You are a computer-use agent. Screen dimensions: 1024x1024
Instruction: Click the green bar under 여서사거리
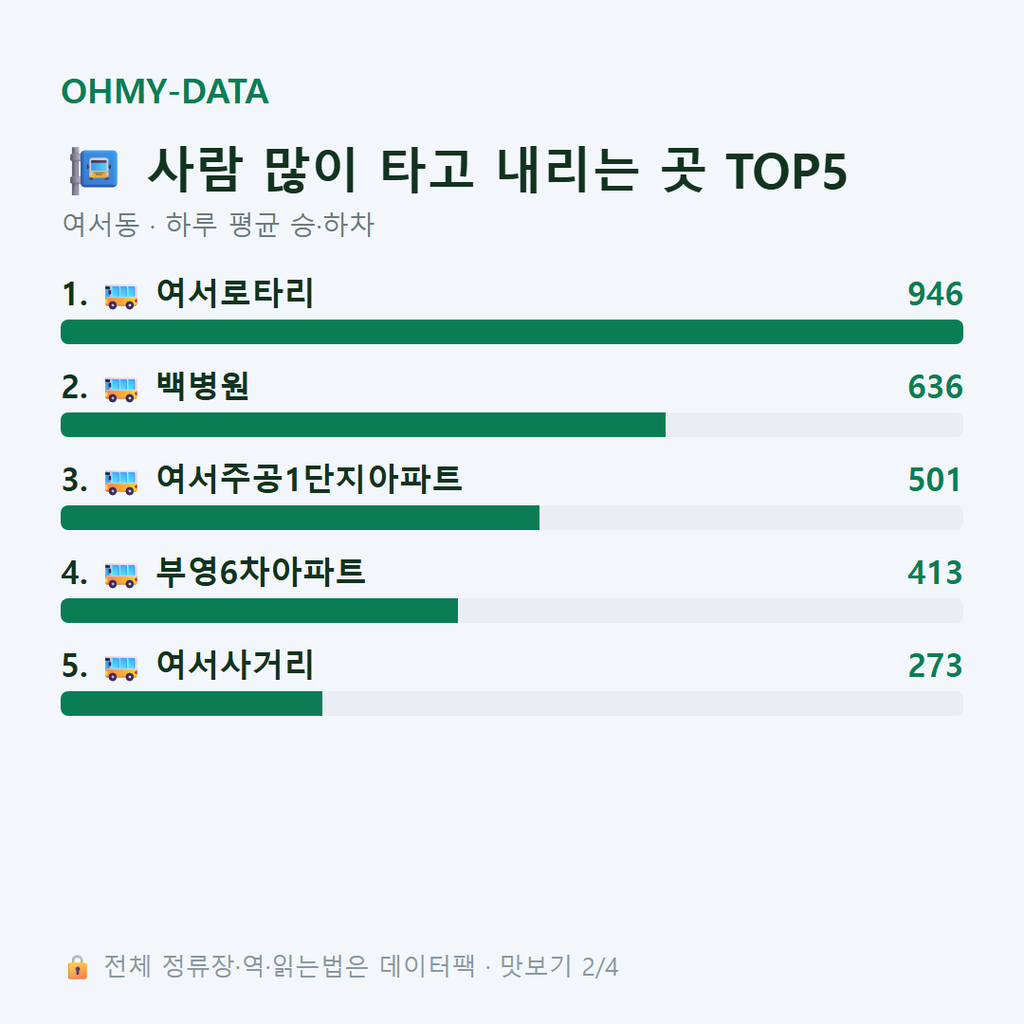point(191,703)
